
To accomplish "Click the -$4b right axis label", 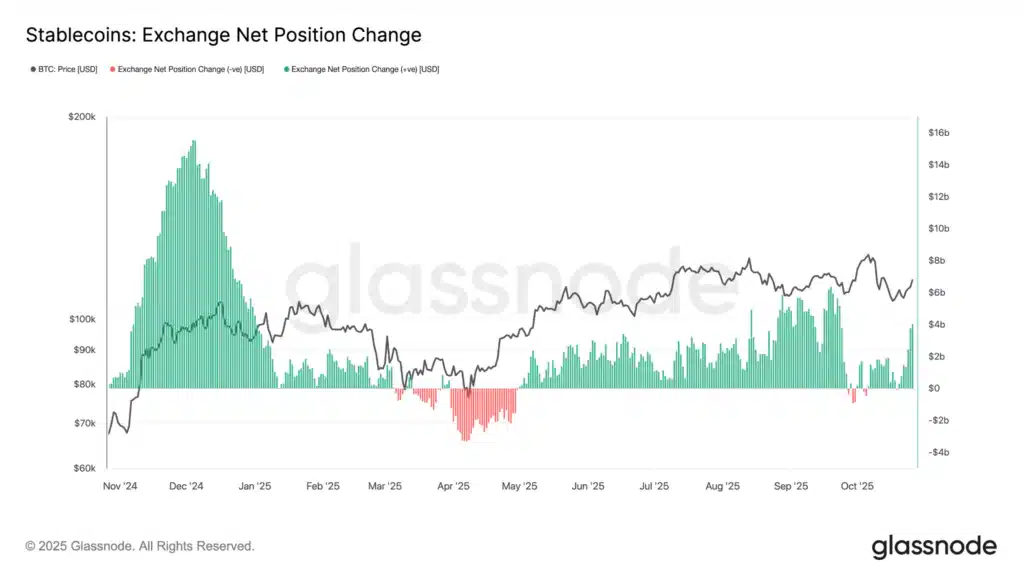I will pyautogui.click(x=939, y=452).
